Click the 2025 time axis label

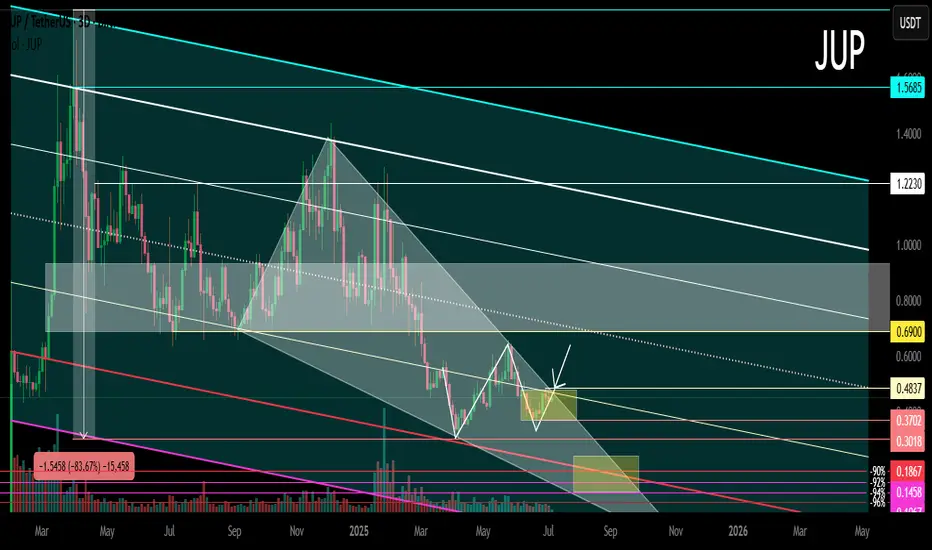coord(359,531)
